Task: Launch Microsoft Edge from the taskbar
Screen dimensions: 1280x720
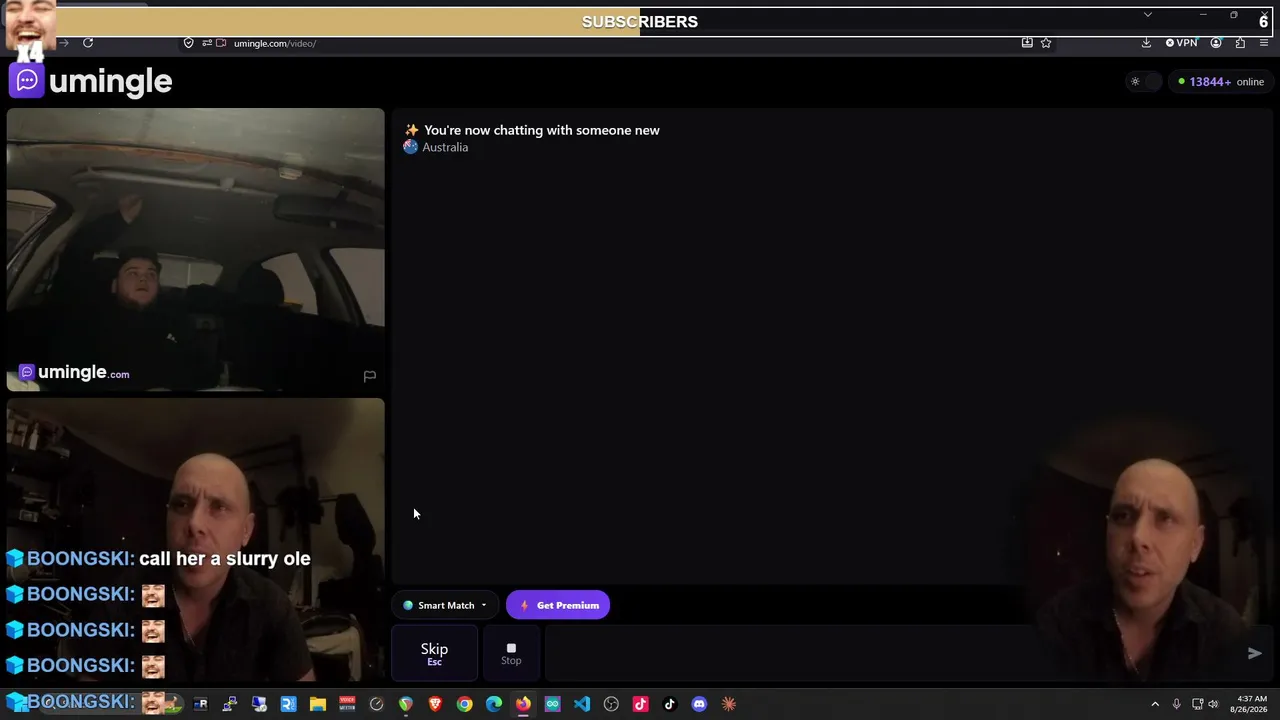Action: [494, 704]
